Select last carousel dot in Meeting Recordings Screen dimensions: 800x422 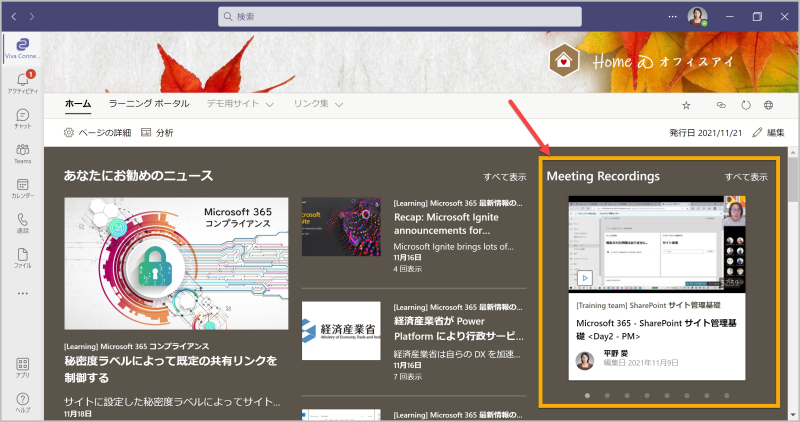click(x=727, y=395)
